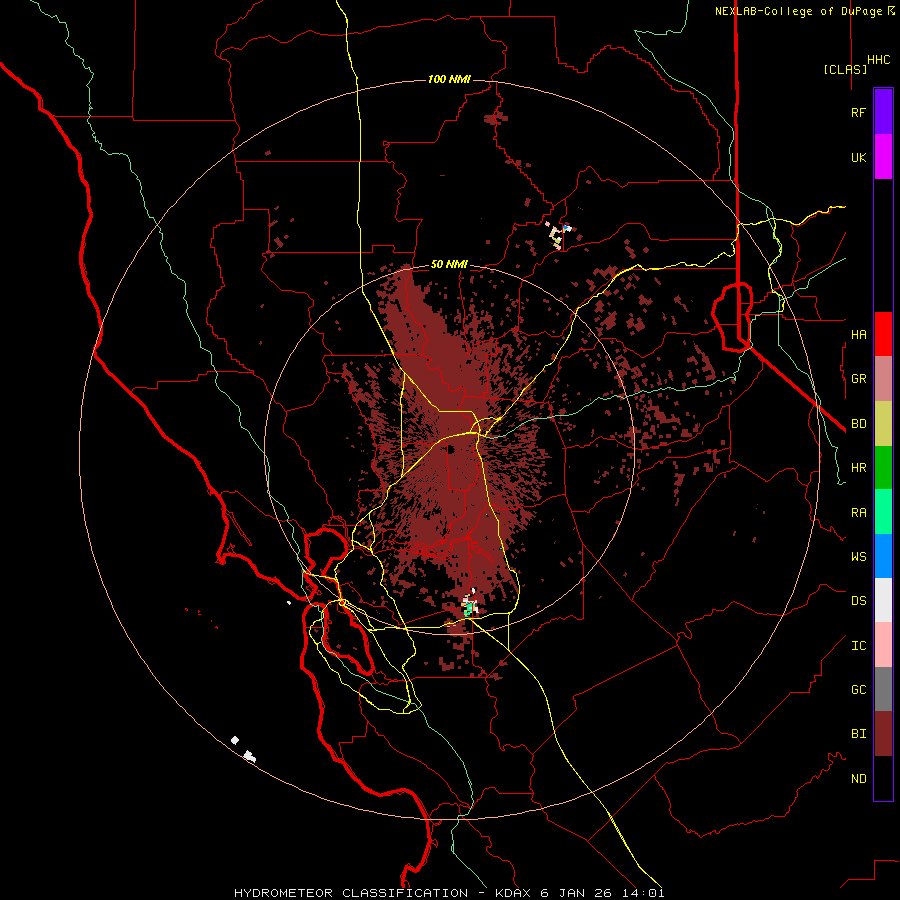
Task: Select the GR color swatch in legend
Action: pyautogui.click(x=883, y=379)
